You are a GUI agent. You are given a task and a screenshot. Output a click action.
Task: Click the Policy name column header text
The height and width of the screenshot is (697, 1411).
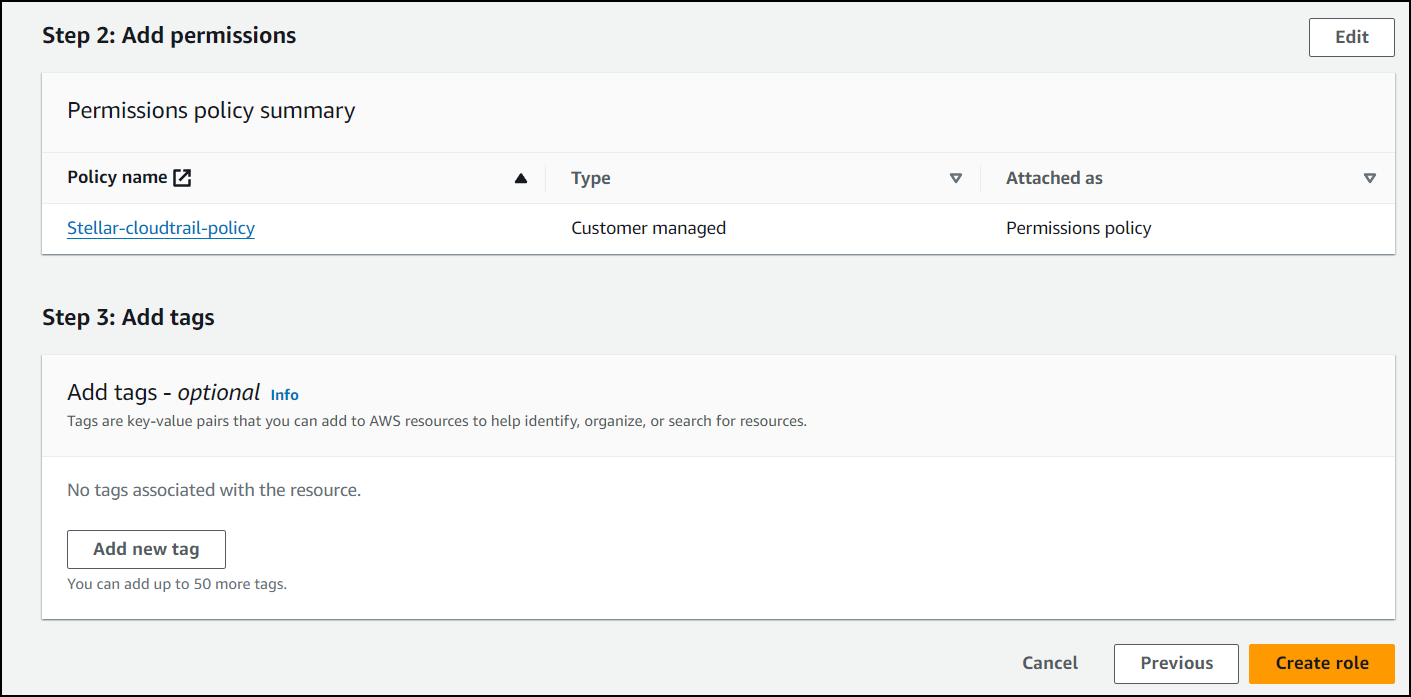117,178
